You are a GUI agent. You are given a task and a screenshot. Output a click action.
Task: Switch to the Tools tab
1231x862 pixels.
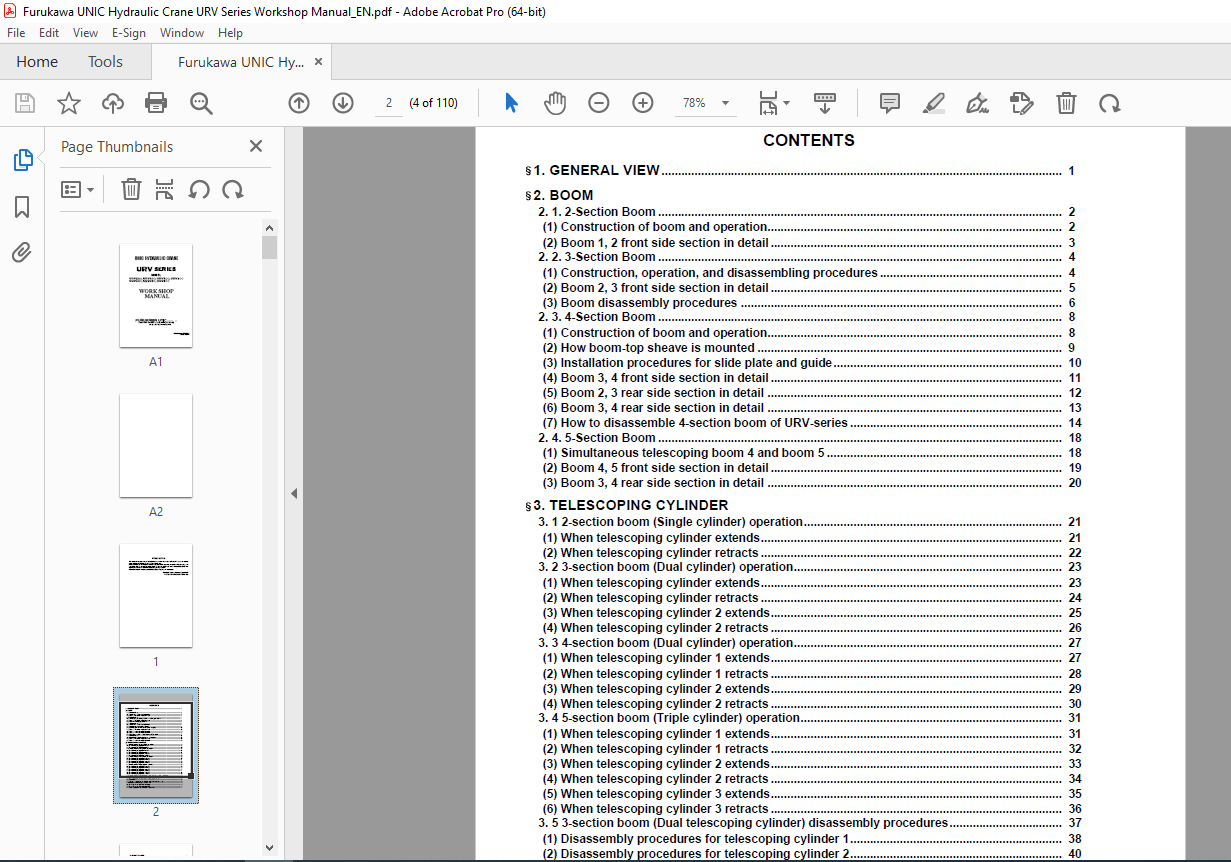(x=105, y=62)
